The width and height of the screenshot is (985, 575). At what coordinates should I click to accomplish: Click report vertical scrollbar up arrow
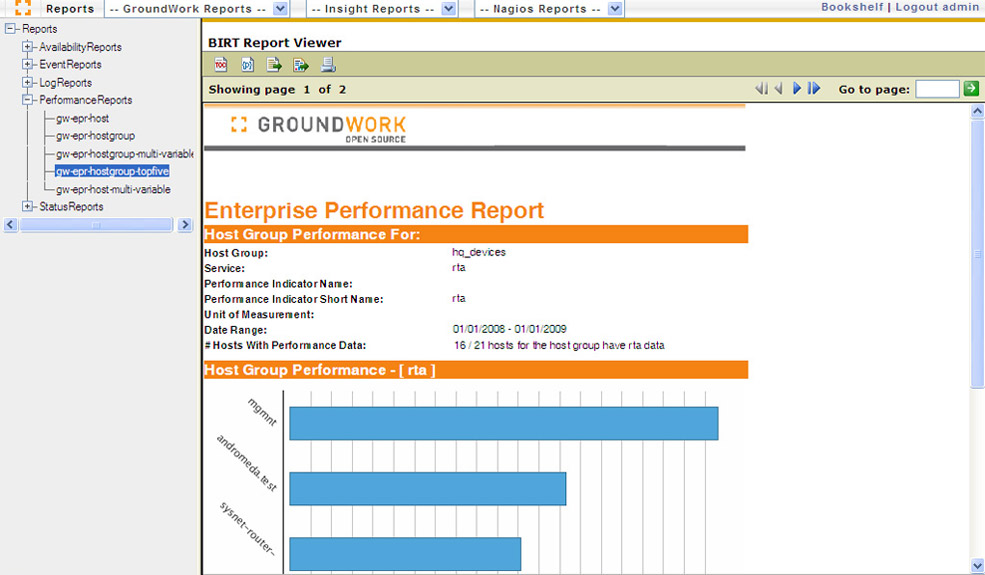coord(977,111)
